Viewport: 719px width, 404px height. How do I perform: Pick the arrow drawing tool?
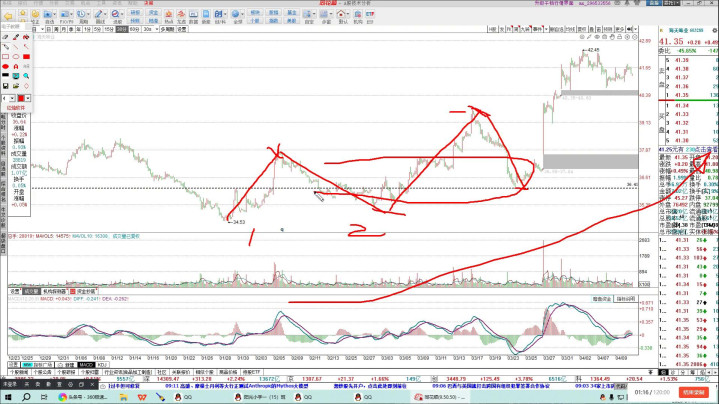tap(26, 47)
